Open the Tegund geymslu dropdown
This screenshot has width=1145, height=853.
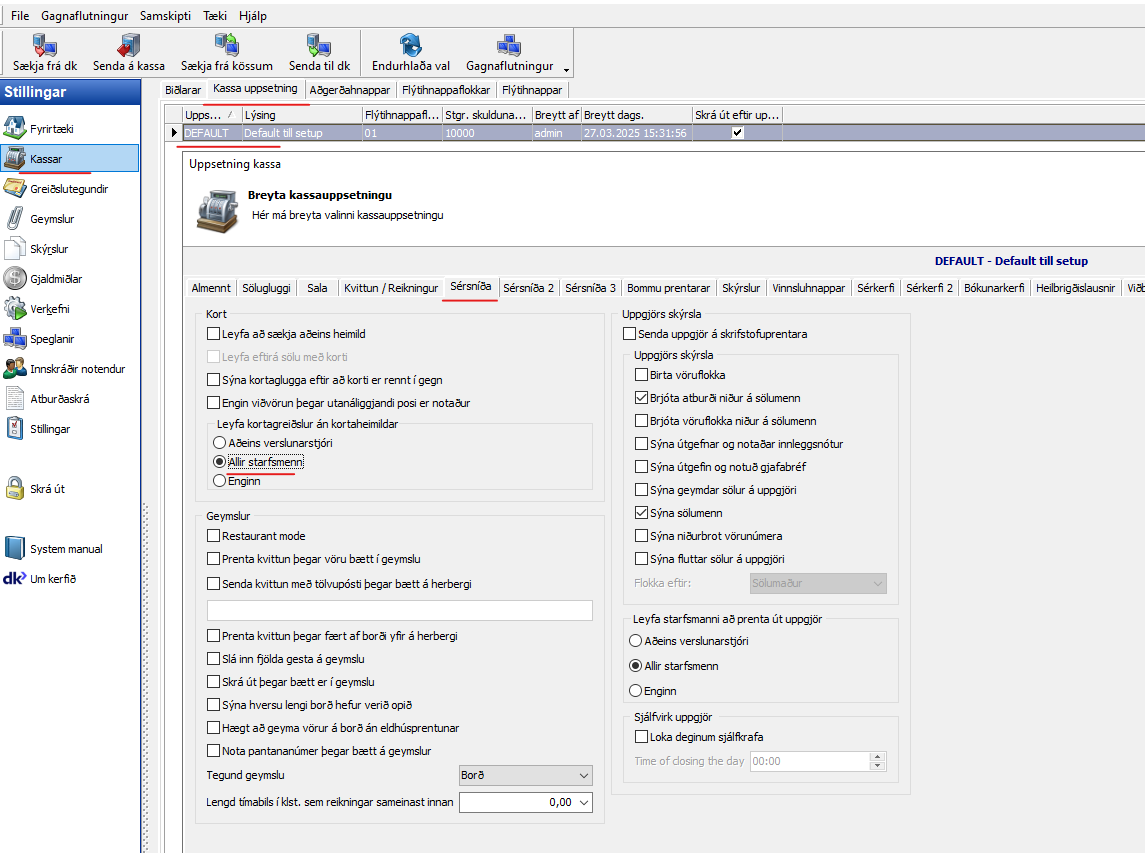(584, 775)
